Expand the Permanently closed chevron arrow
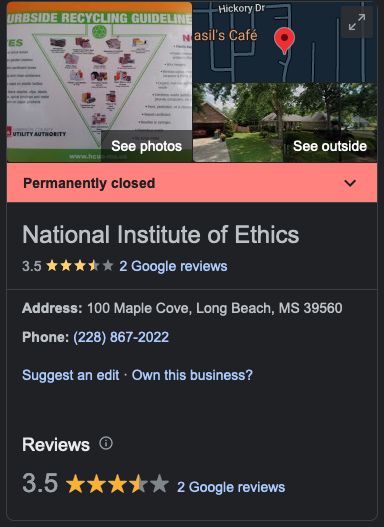 click(350, 183)
